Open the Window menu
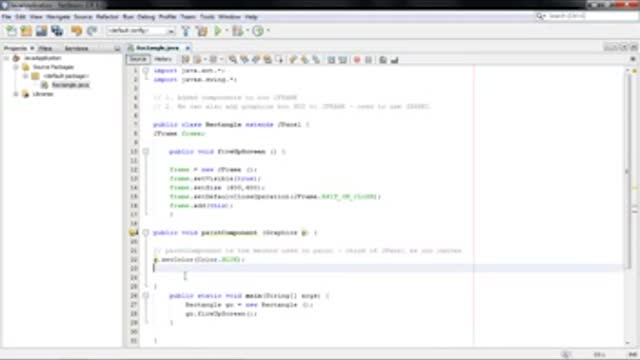 [229, 17]
